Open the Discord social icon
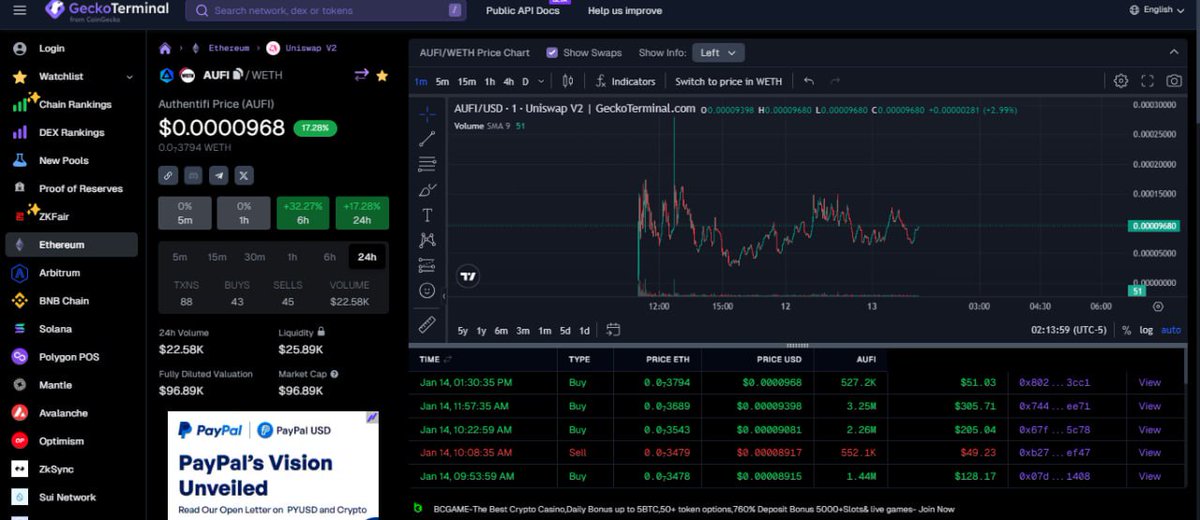The image size is (1200, 520). [193, 175]
